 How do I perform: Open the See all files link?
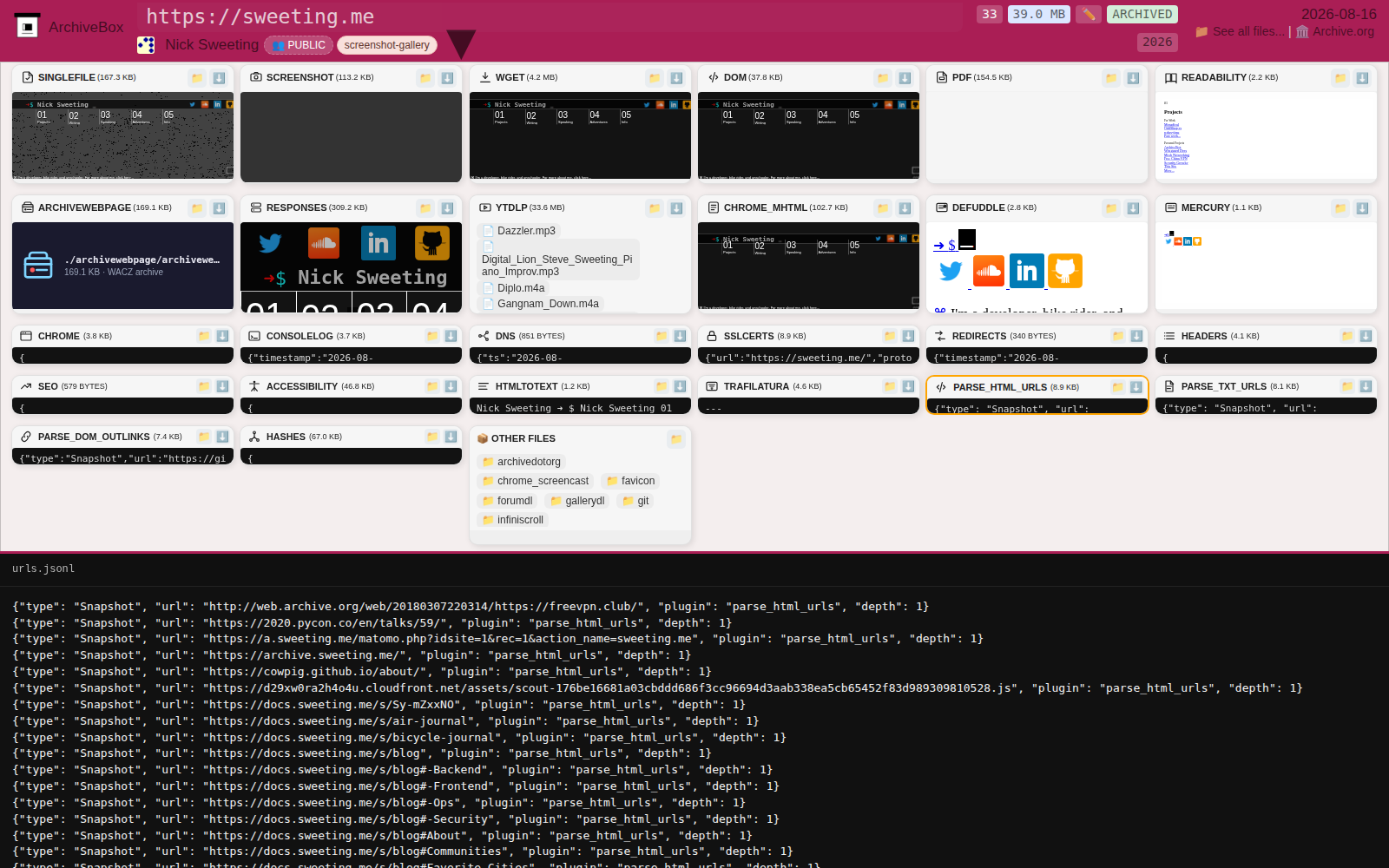pos(1240,31)
